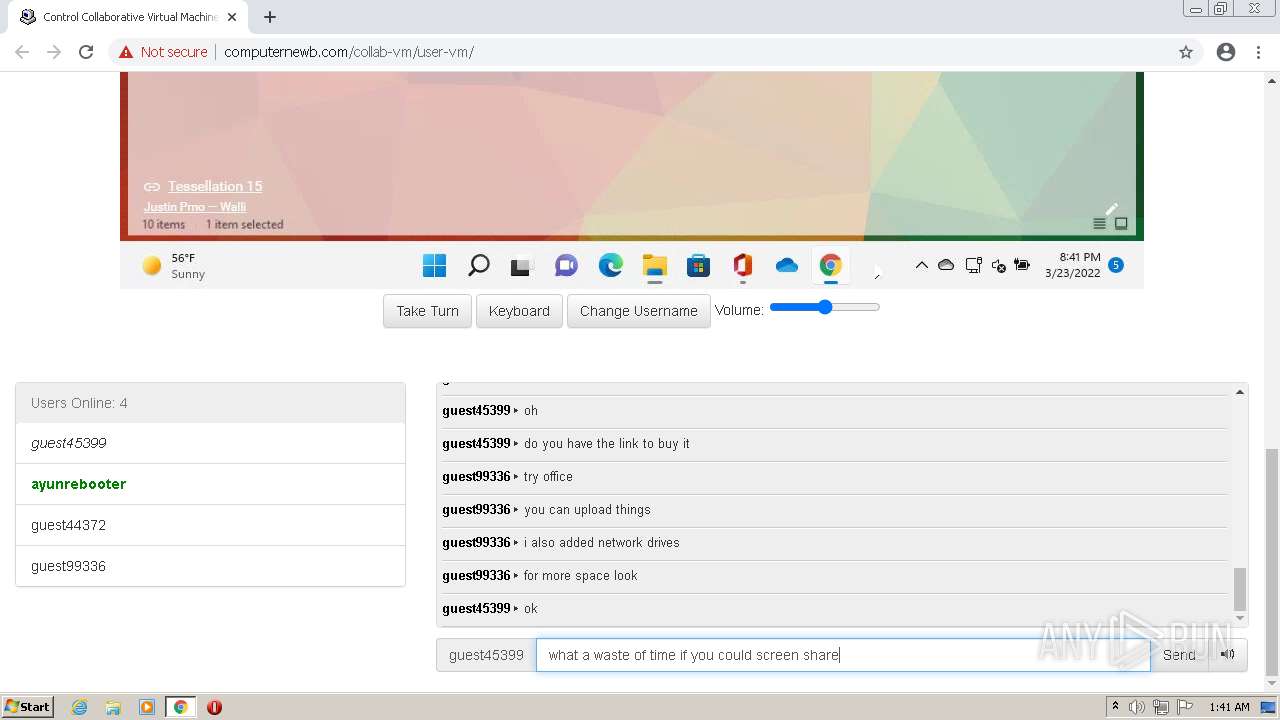Open the on-screen Keyboard
This screenshot has height=720, width=1280.
[x=519, y=311]
